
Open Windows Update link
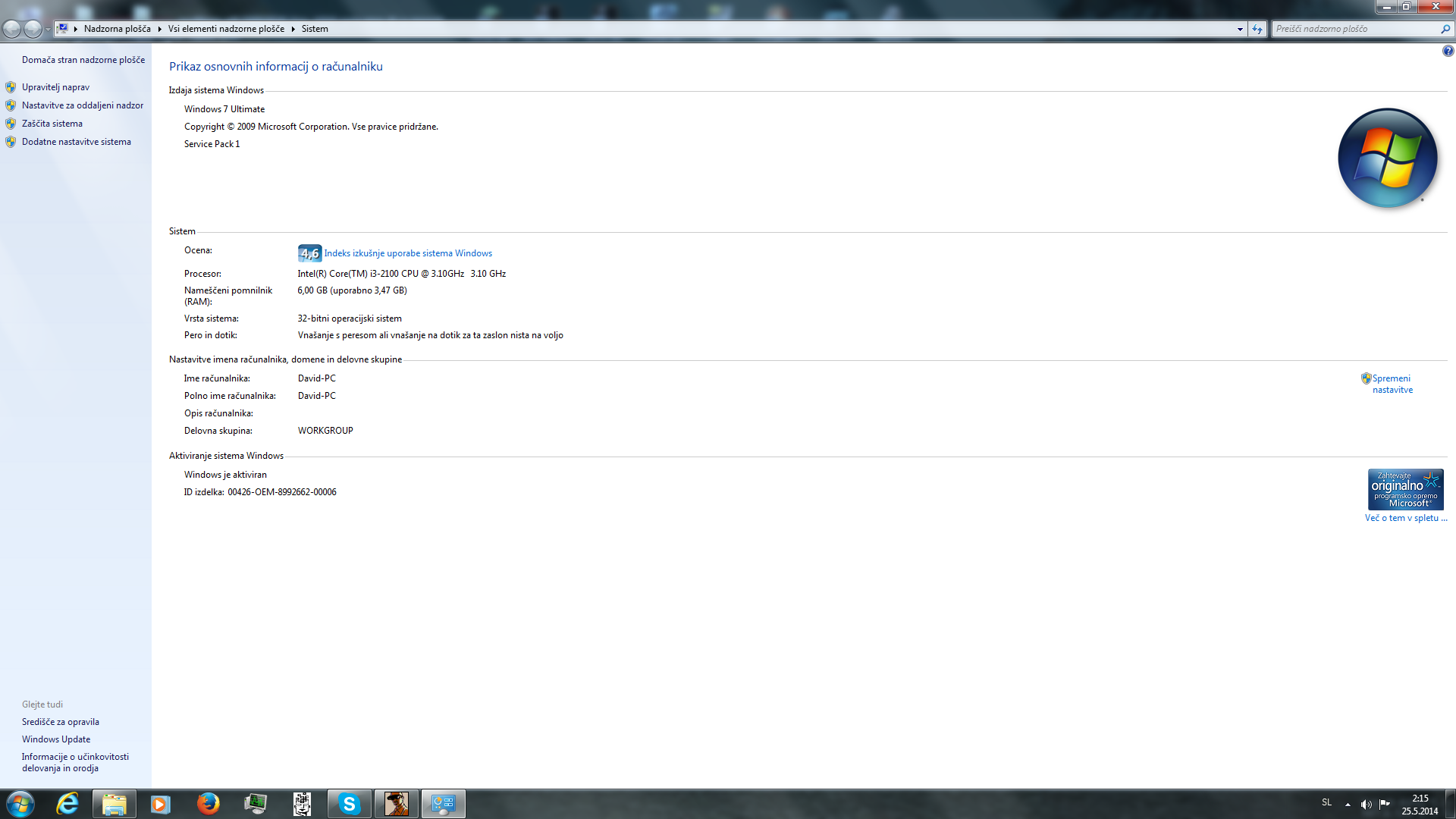tap(56, 739)
